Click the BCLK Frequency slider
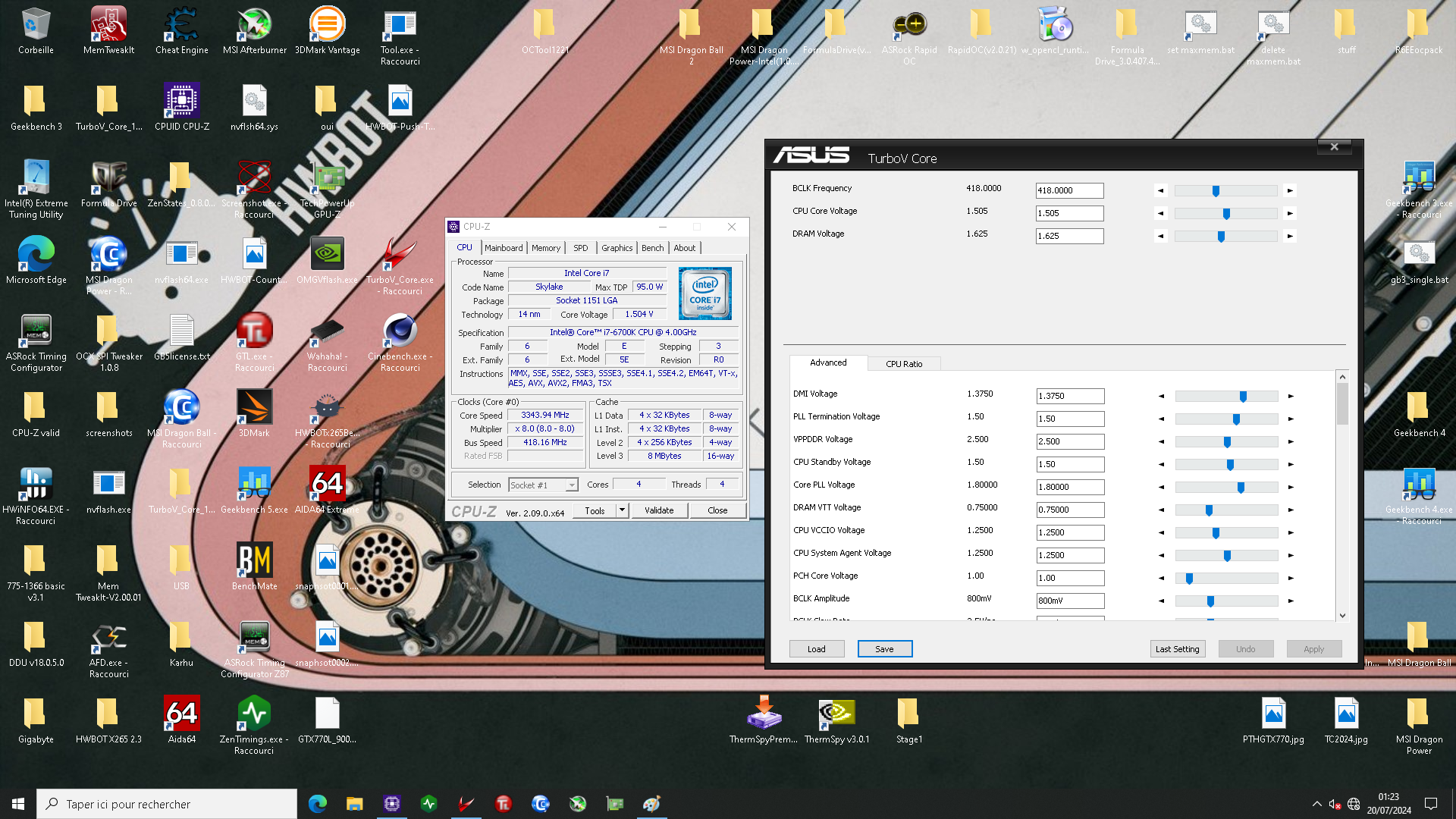Image resolution: width=1456 pixels, height=819 pixels. coord(1225,191)
